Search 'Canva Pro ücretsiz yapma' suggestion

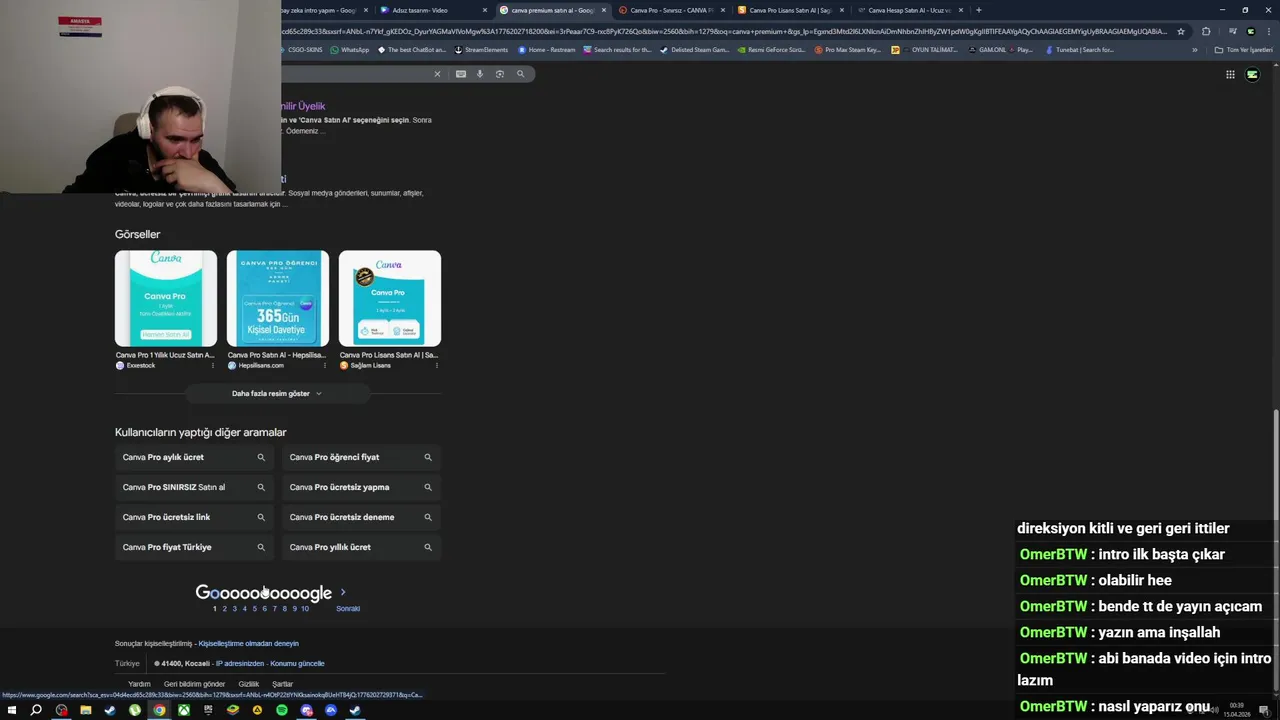[x=360, y=487]
